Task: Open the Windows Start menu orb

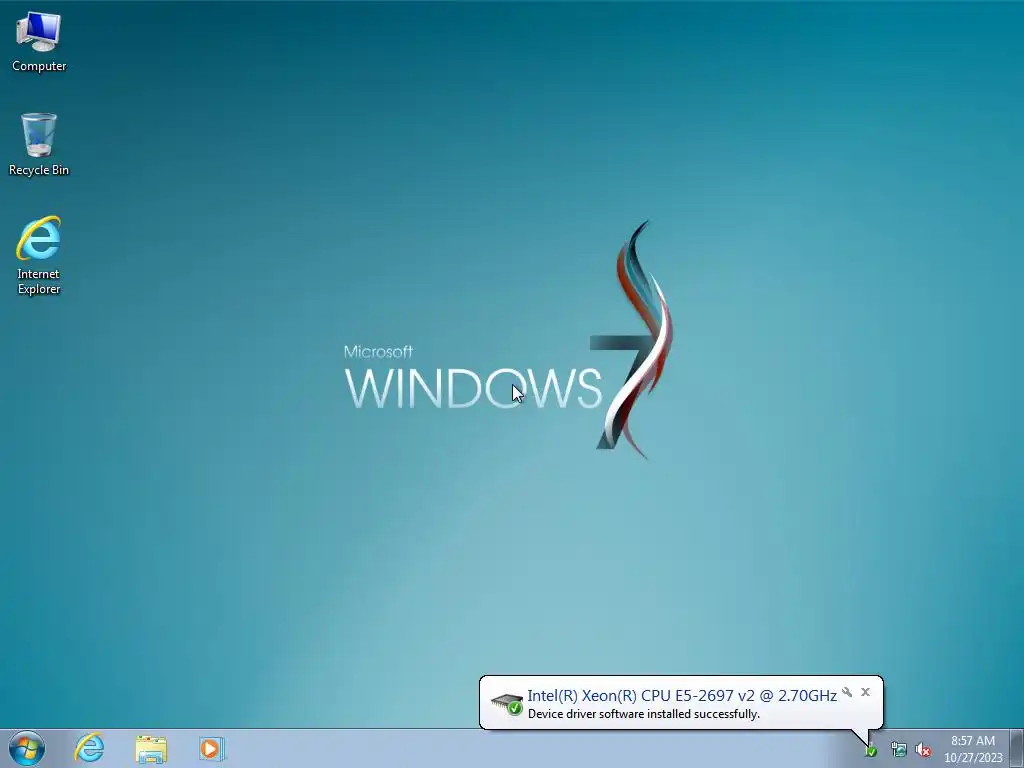Action: 27,748
